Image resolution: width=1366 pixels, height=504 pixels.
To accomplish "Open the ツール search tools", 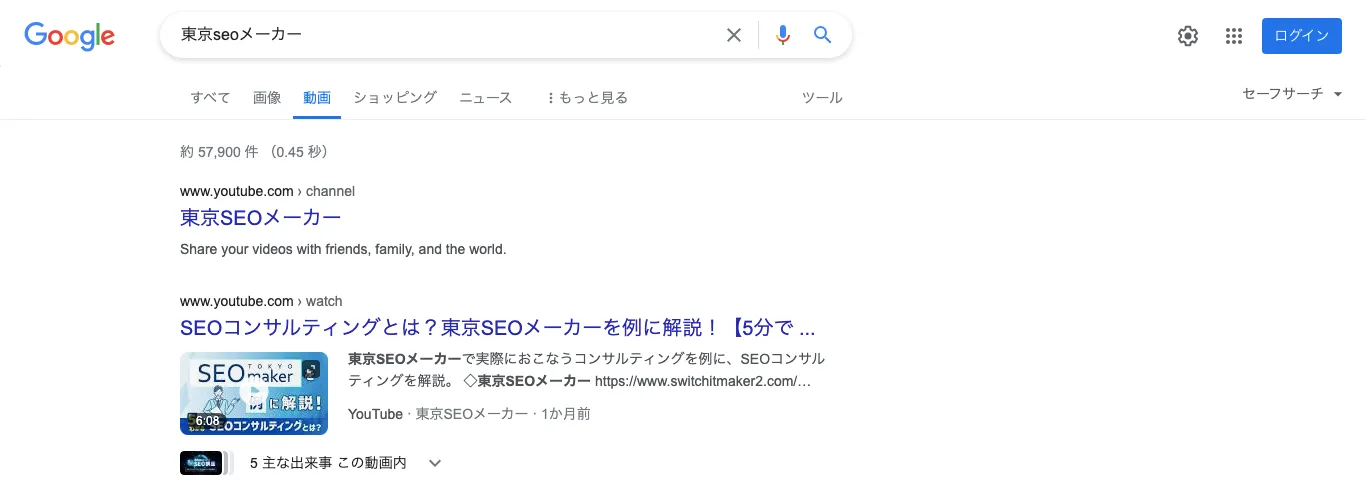I will point(822,97).
